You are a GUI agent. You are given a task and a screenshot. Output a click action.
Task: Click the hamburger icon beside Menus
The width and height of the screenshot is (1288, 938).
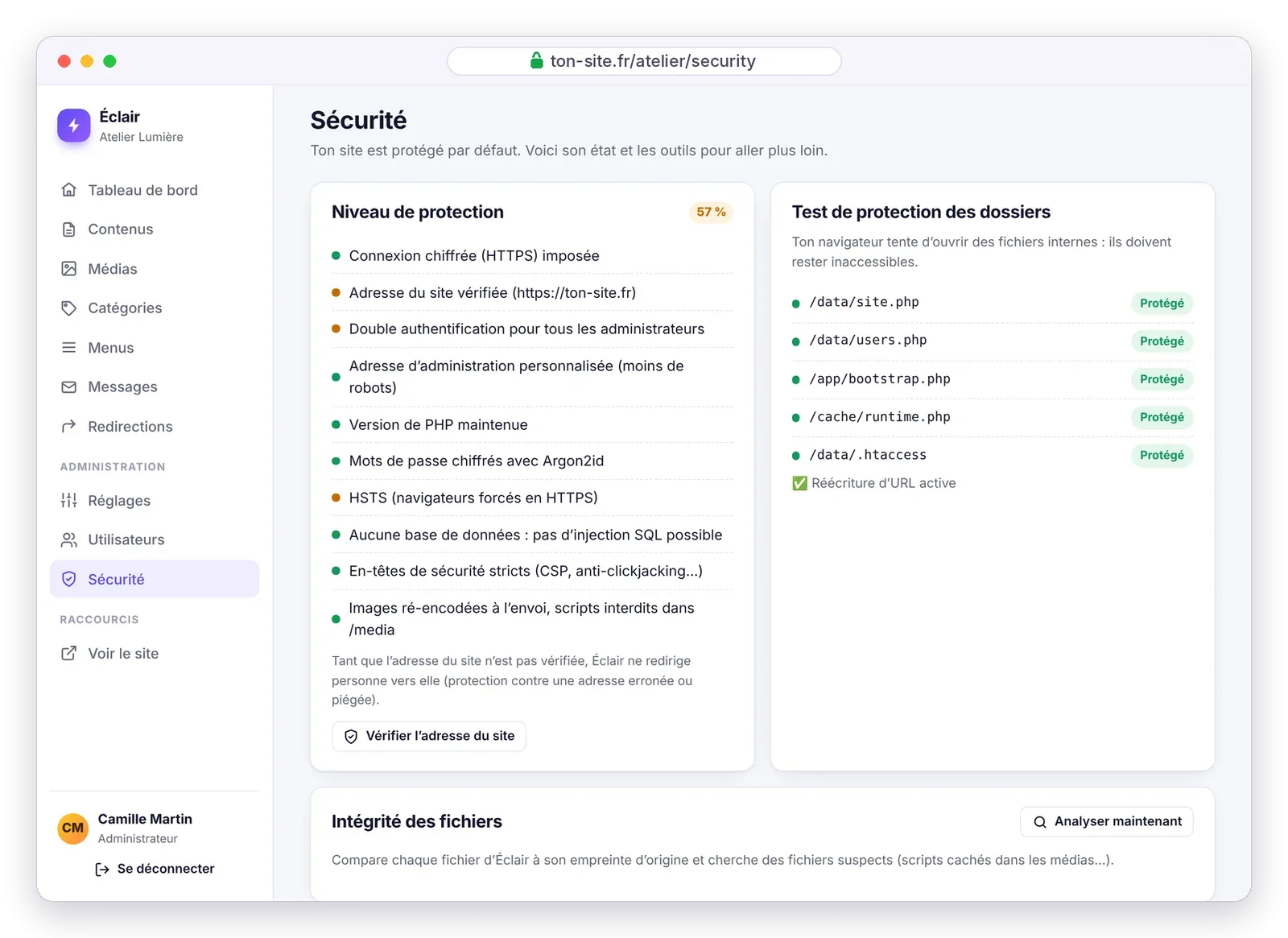(69, 348)
